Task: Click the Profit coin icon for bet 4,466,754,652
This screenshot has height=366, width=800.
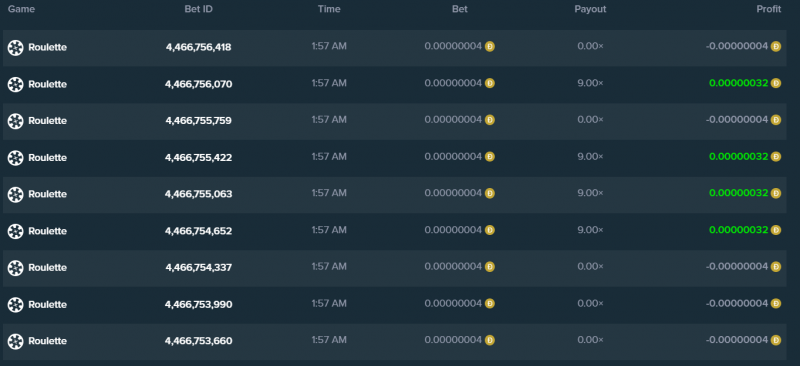Action: [x=776, y=230]
